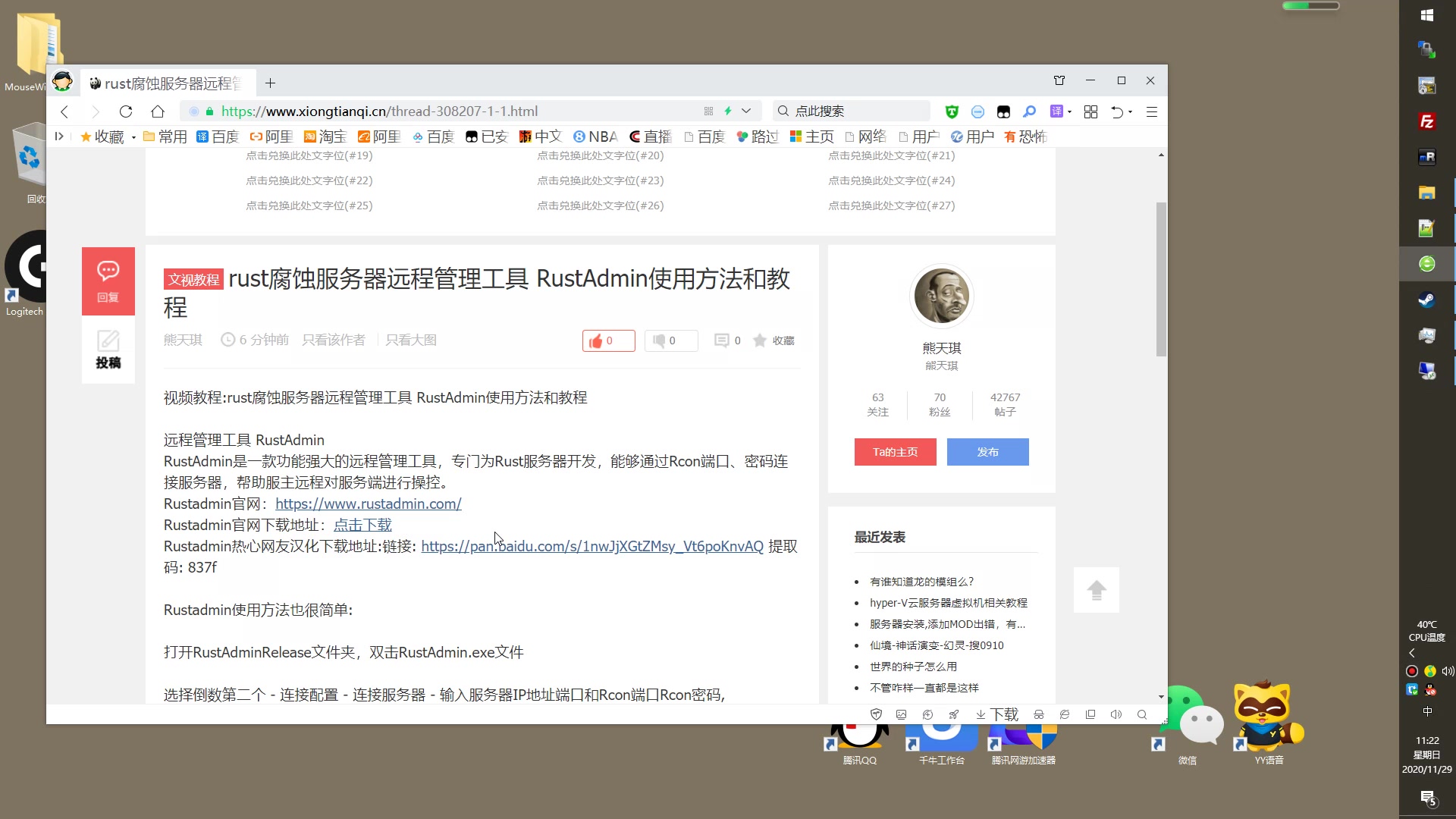
Task: Open the 常用 bookmarks folder
Action: point(165,136)
